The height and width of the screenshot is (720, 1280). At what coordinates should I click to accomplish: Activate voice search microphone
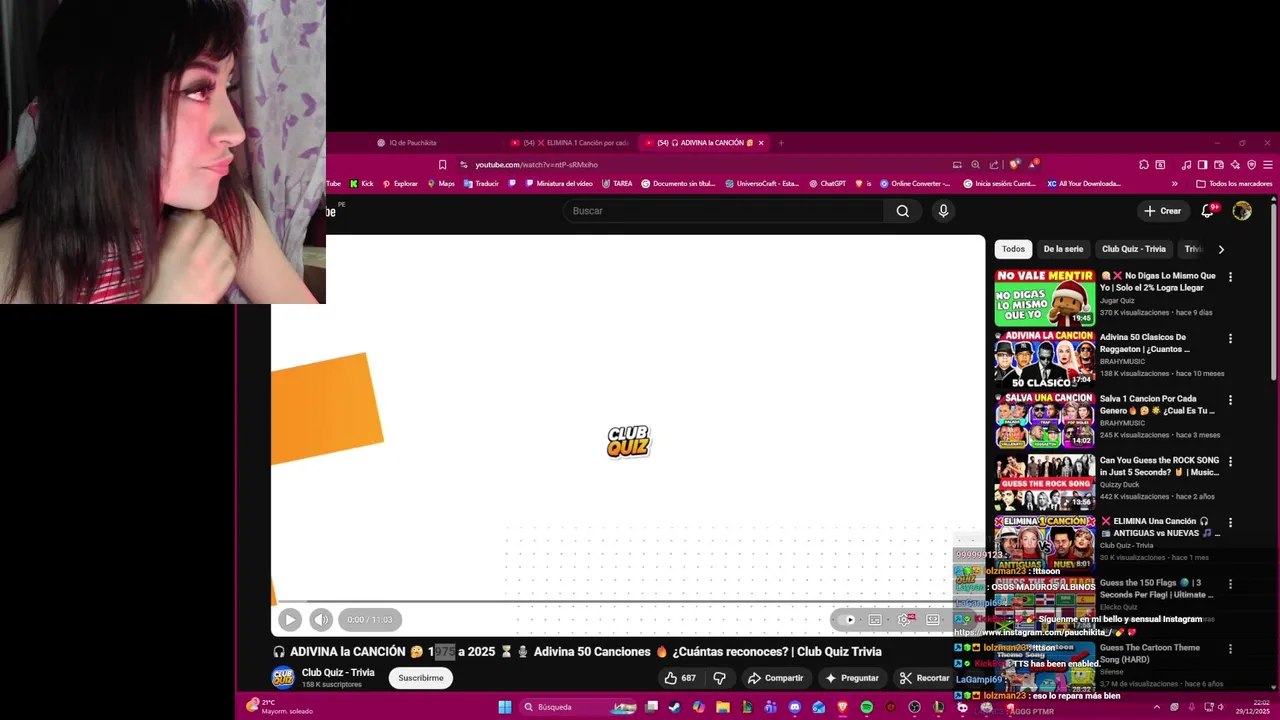coord(942,211)
